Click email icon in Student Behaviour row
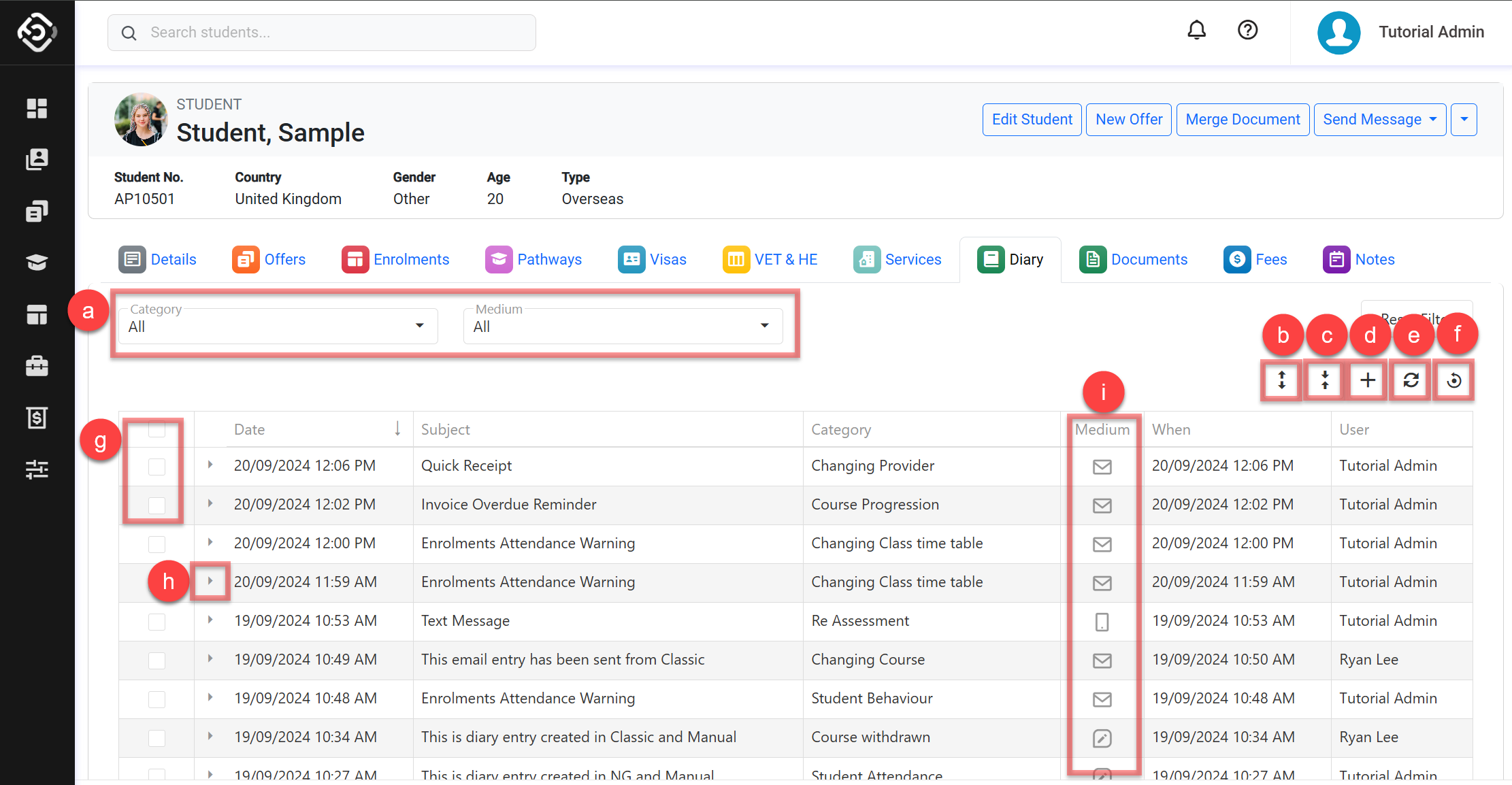 pyautogui.click(x=1102, y=699)
